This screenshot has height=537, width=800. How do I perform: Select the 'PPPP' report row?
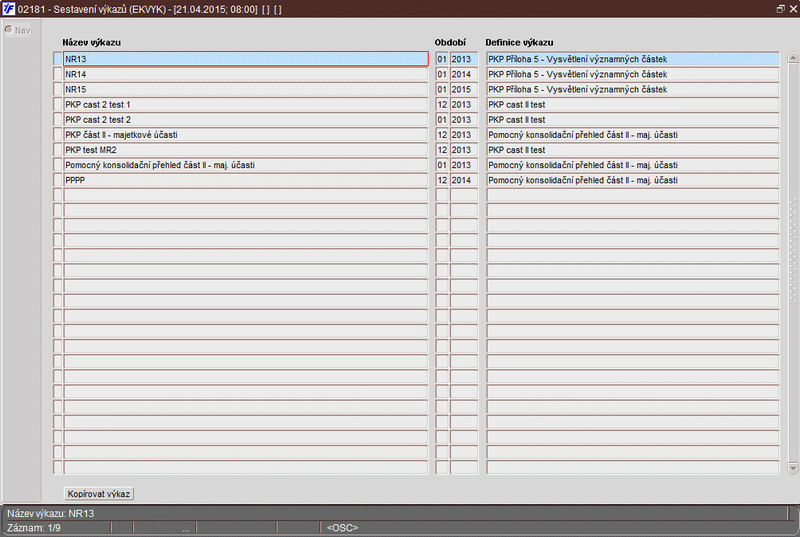click(x=245, y=180)
